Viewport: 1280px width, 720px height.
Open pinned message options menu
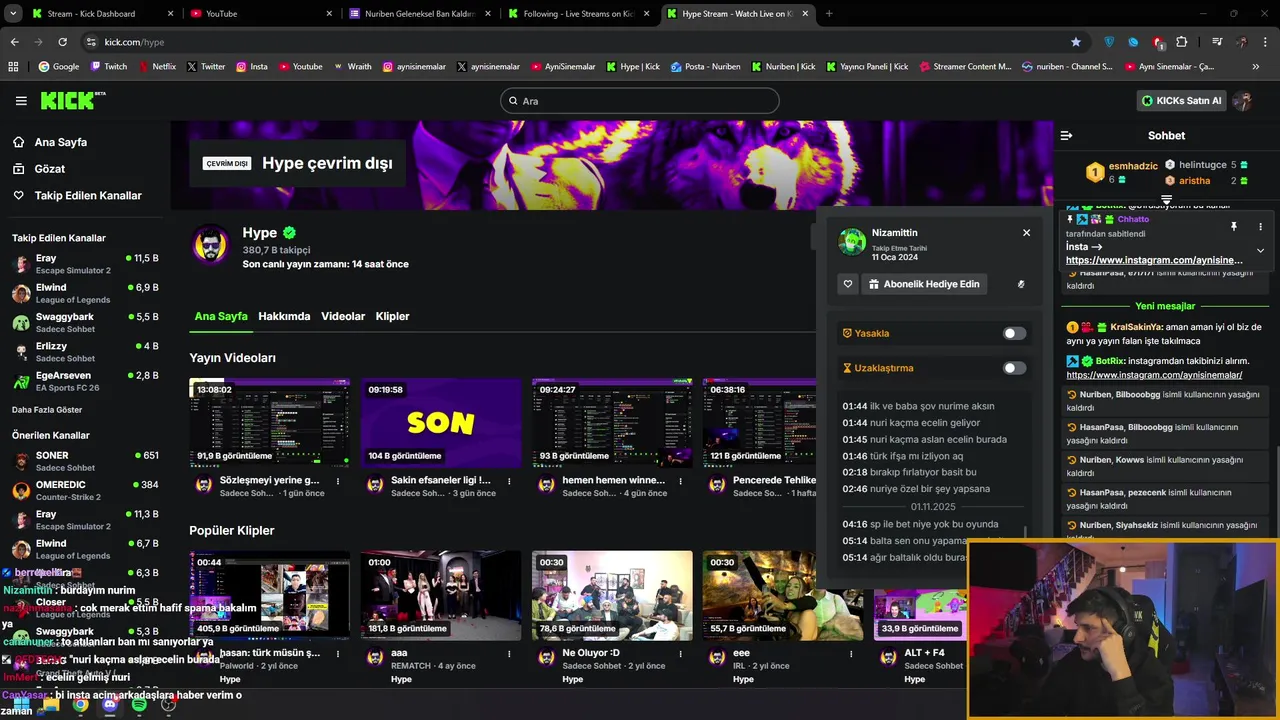pyautogui.click(x=1260, y=227)
